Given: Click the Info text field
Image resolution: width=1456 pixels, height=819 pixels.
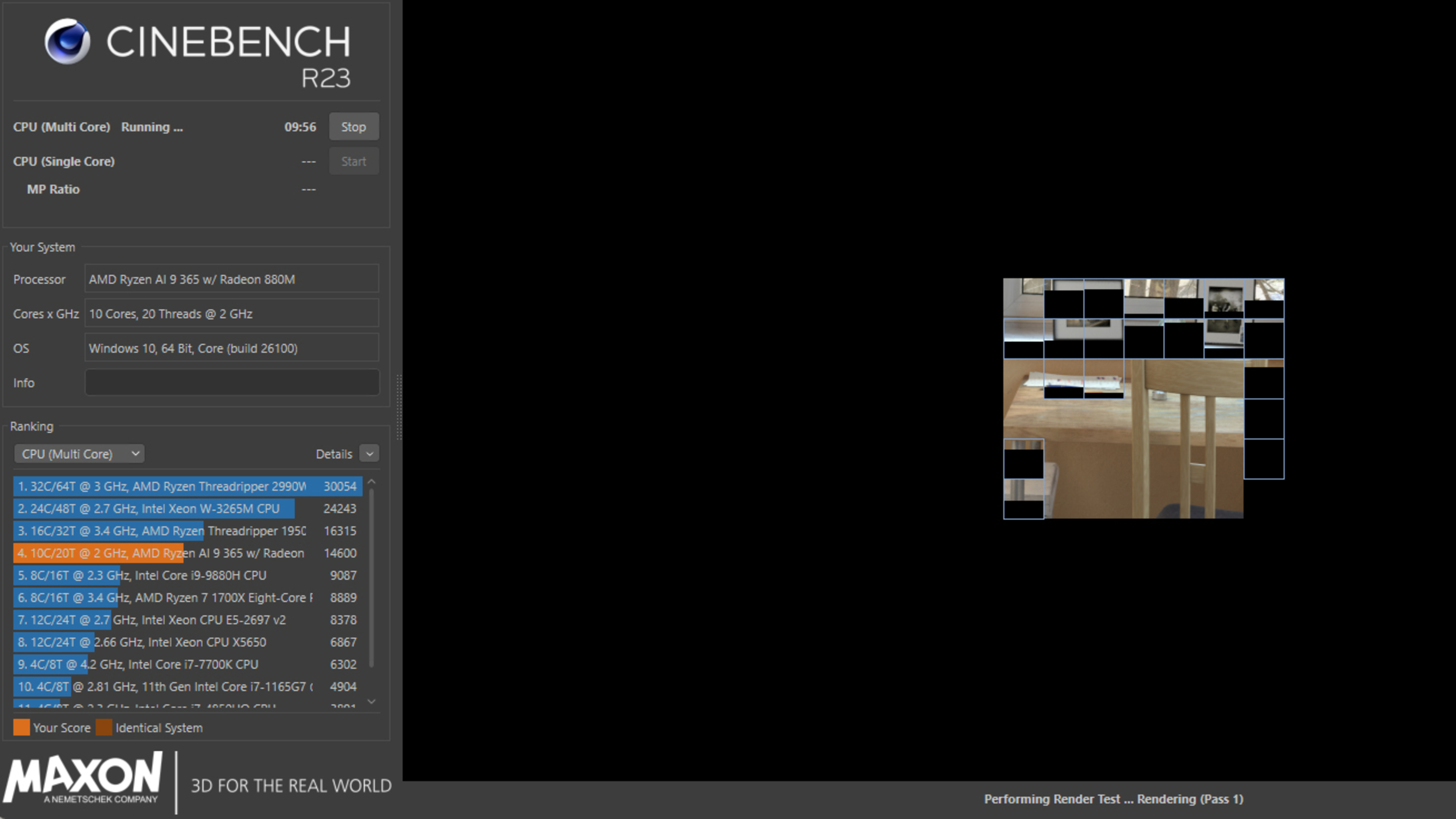Looking at the screenshot, I should (232, 383).
